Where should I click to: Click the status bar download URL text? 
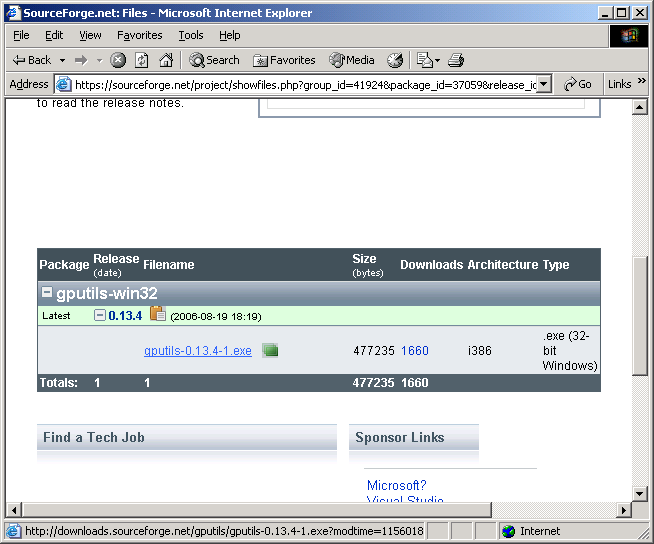point(224,531)
